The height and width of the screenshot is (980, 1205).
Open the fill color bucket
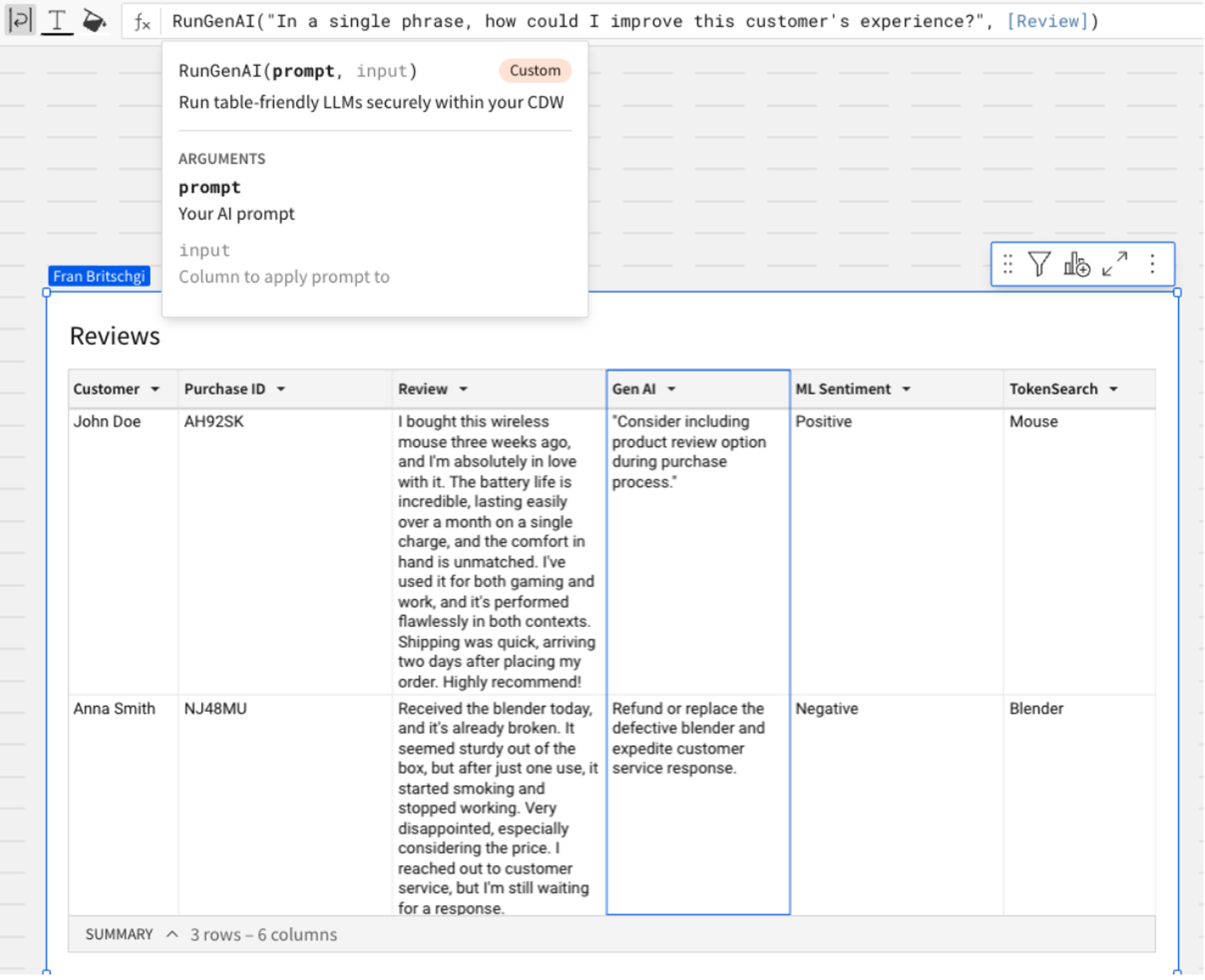coord(94,21)
